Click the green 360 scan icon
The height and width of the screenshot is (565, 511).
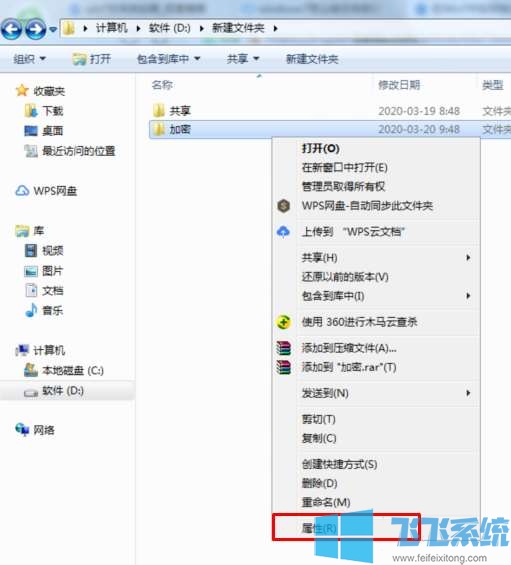pyautogui.click(x=284, y=322)
